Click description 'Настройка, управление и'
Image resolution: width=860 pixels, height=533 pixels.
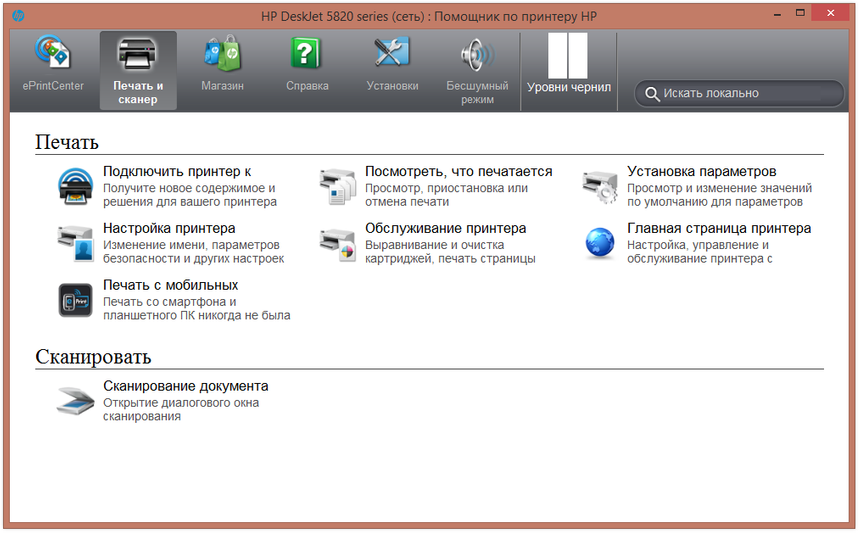[698, 245]
